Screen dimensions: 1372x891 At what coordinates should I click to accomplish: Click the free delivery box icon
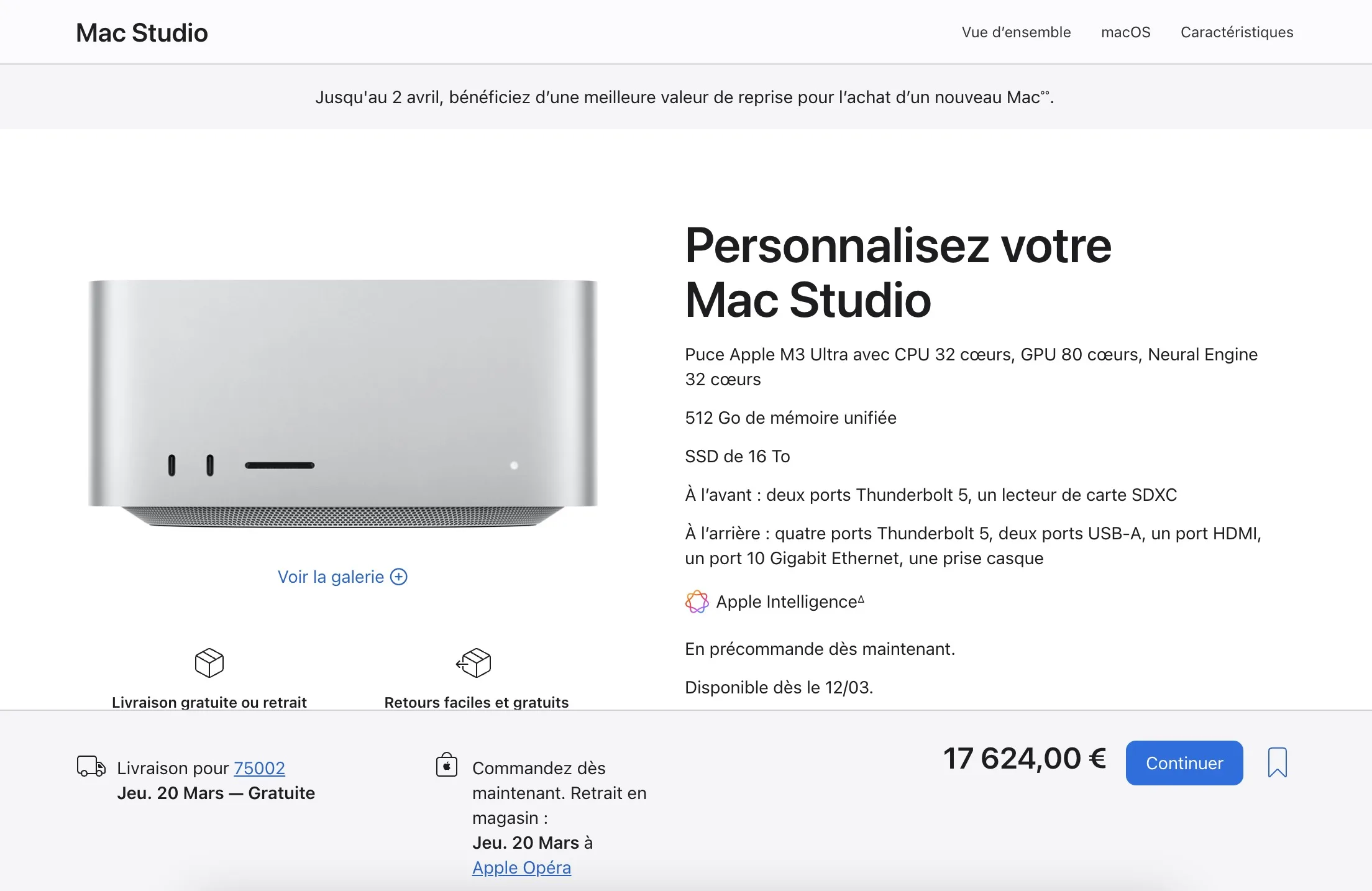pos(209,663)
